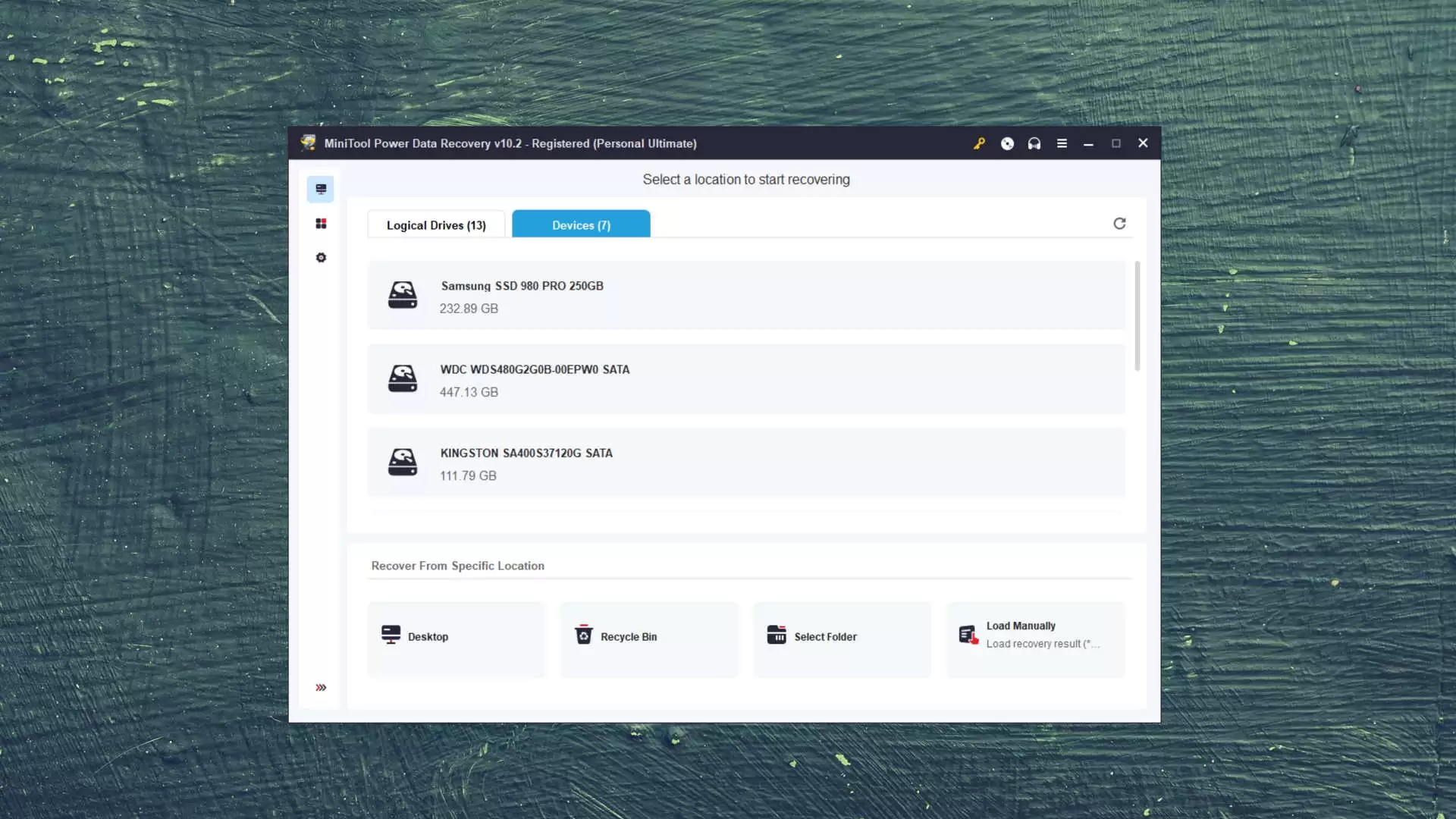Toggle the expand sidebar arrows
The image size is (1456, 819).
pos(321,687)
